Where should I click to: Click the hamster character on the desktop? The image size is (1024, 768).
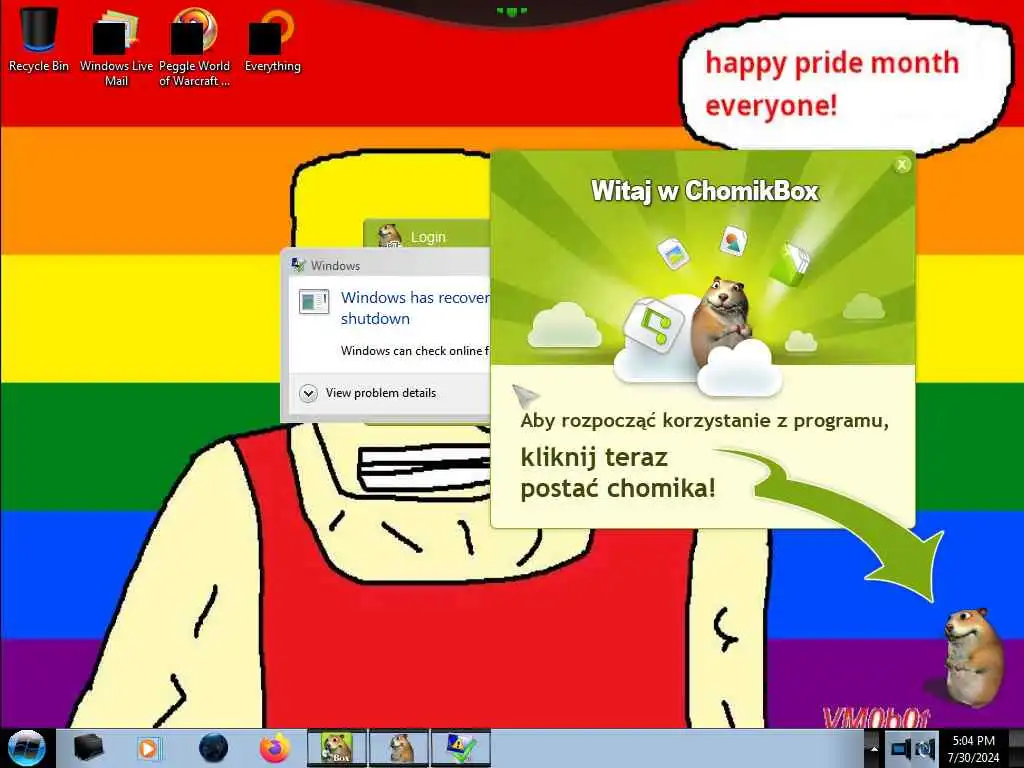(973, 656)
